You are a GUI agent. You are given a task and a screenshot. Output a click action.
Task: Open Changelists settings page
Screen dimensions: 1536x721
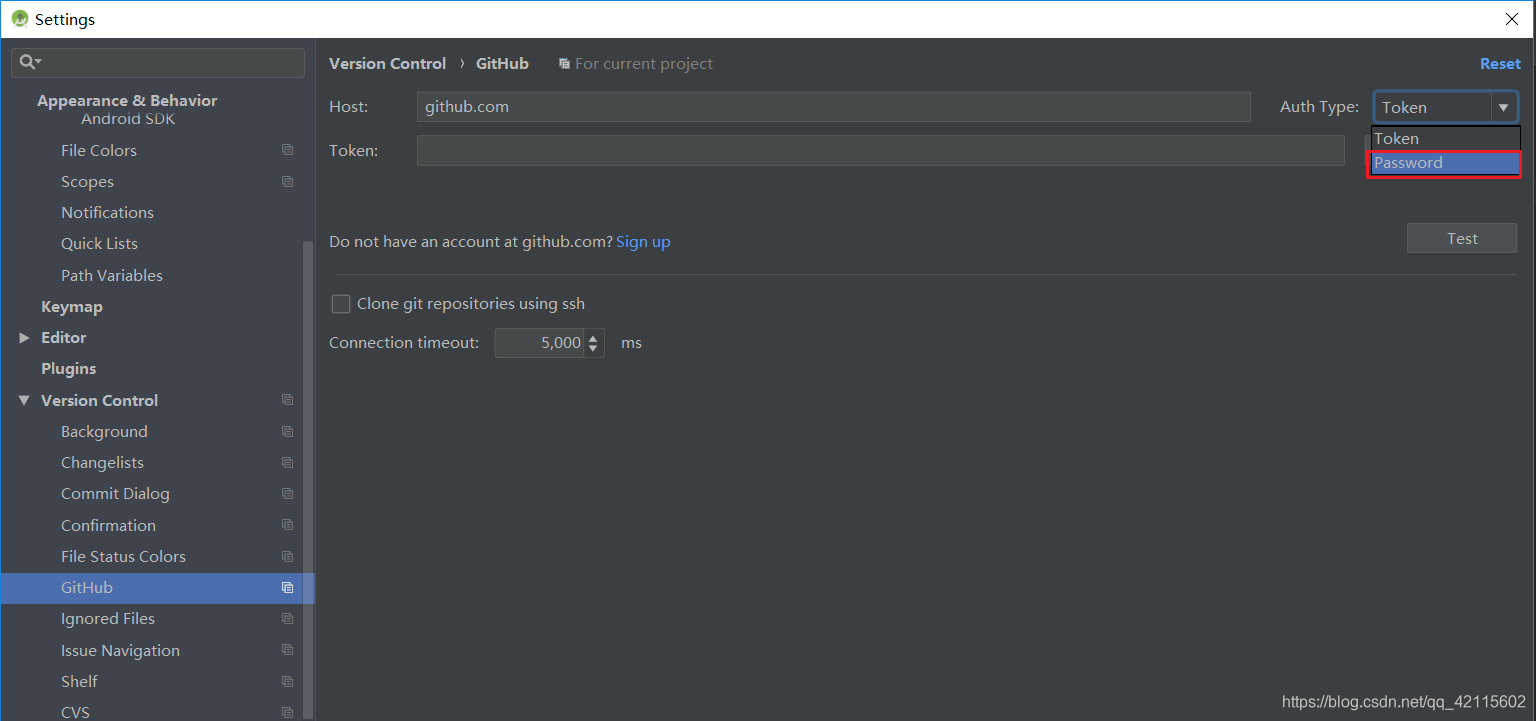(x=102, y=463)
